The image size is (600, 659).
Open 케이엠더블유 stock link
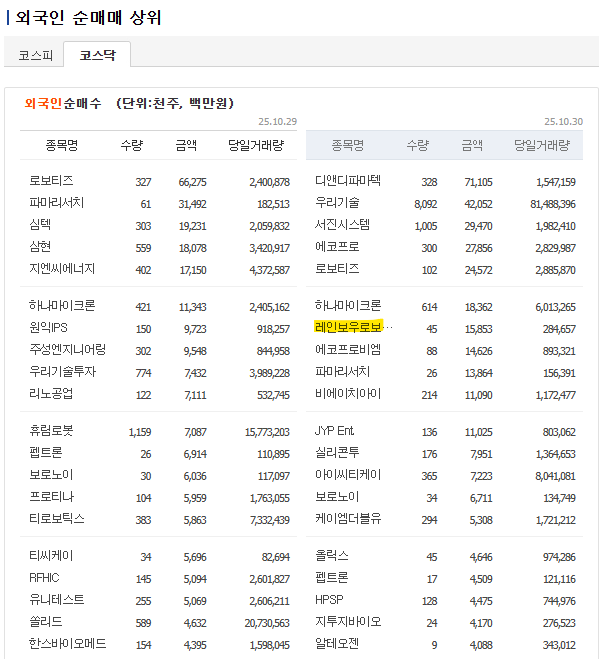tap(348, 518)
